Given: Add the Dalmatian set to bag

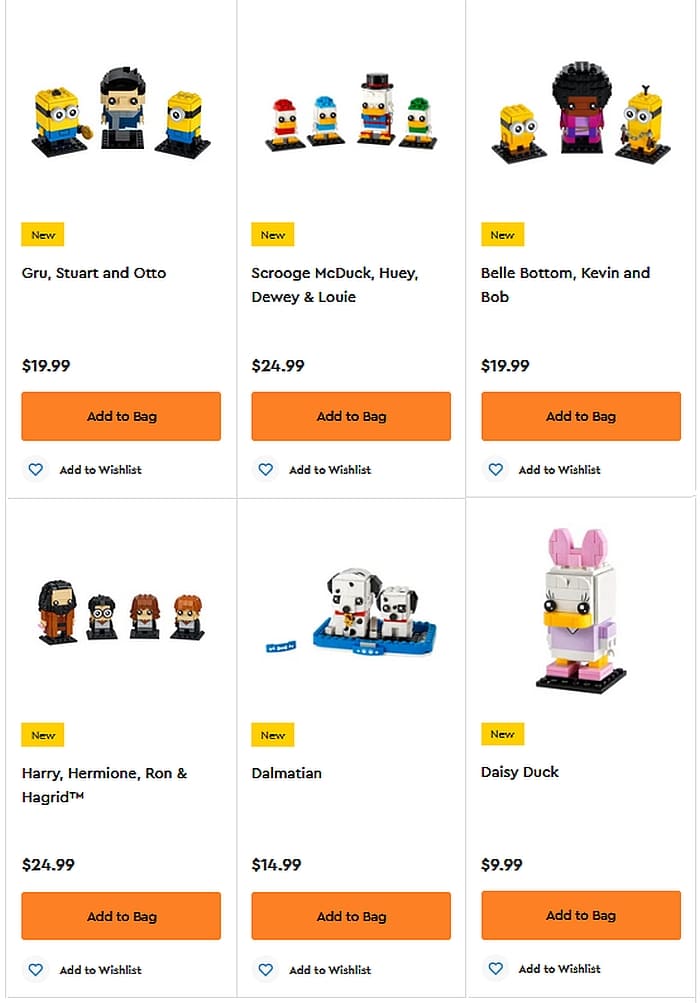Looking at the screenshot, I should (x=351, y=916).
